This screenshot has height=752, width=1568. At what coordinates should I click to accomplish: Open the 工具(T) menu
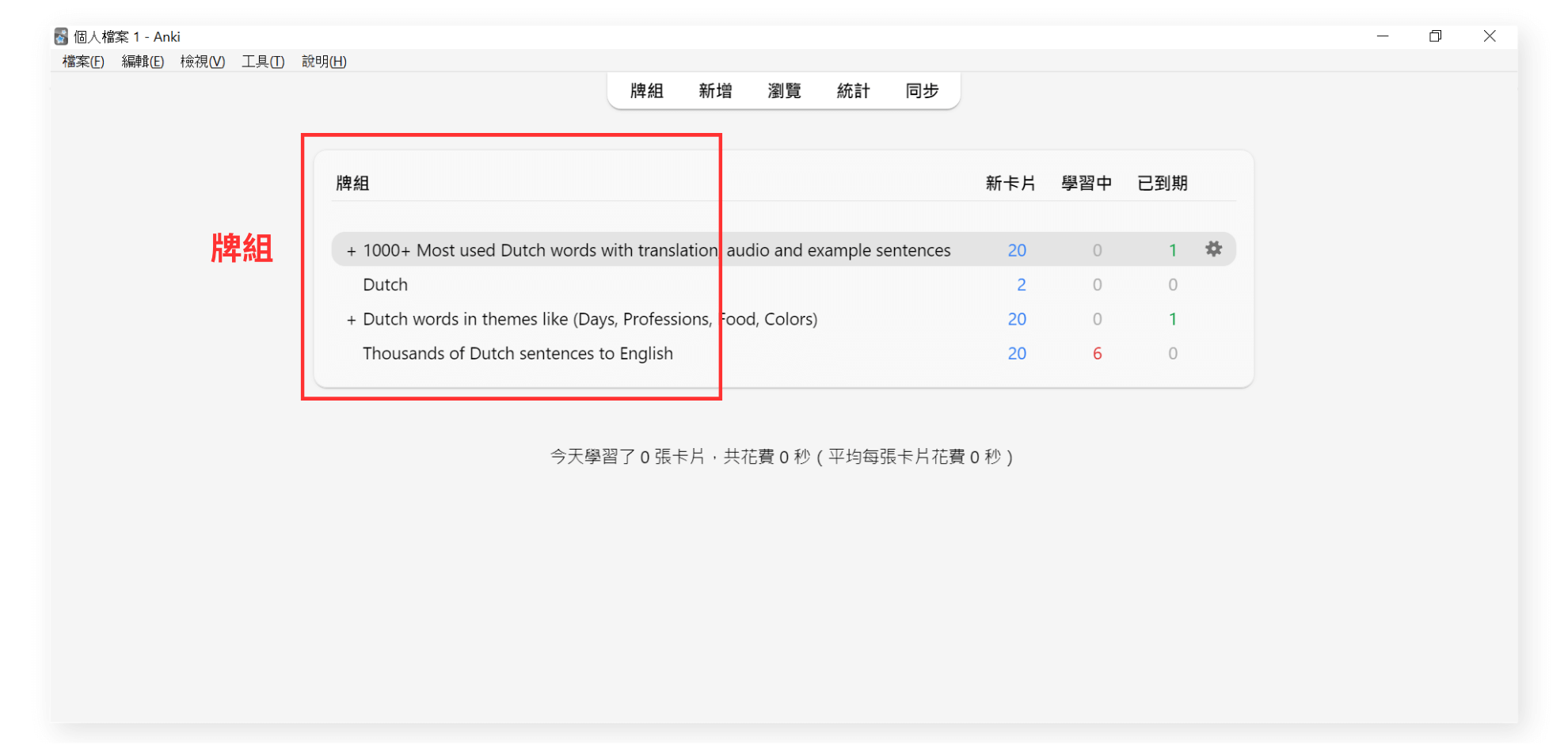click(263, 62)
